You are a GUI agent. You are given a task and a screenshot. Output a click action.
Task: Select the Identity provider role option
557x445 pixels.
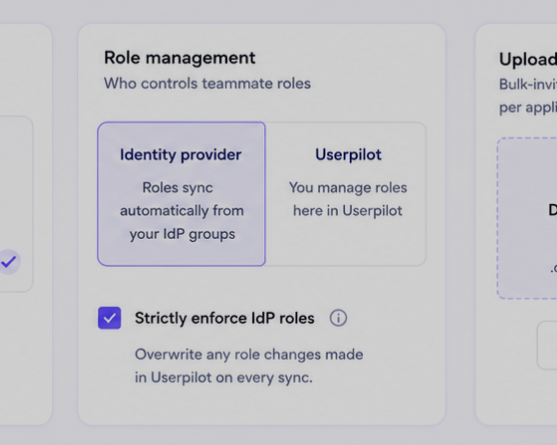[x=182, y=194]
